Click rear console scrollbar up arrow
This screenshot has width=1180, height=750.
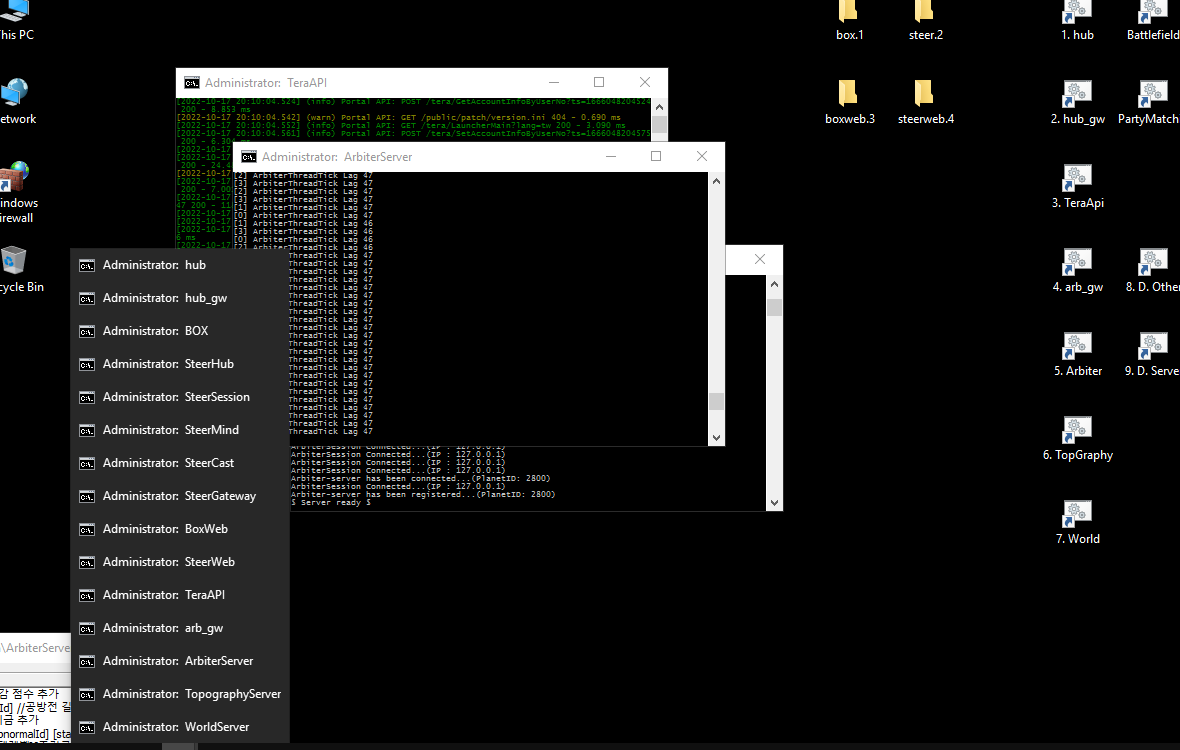pos(774,284)
